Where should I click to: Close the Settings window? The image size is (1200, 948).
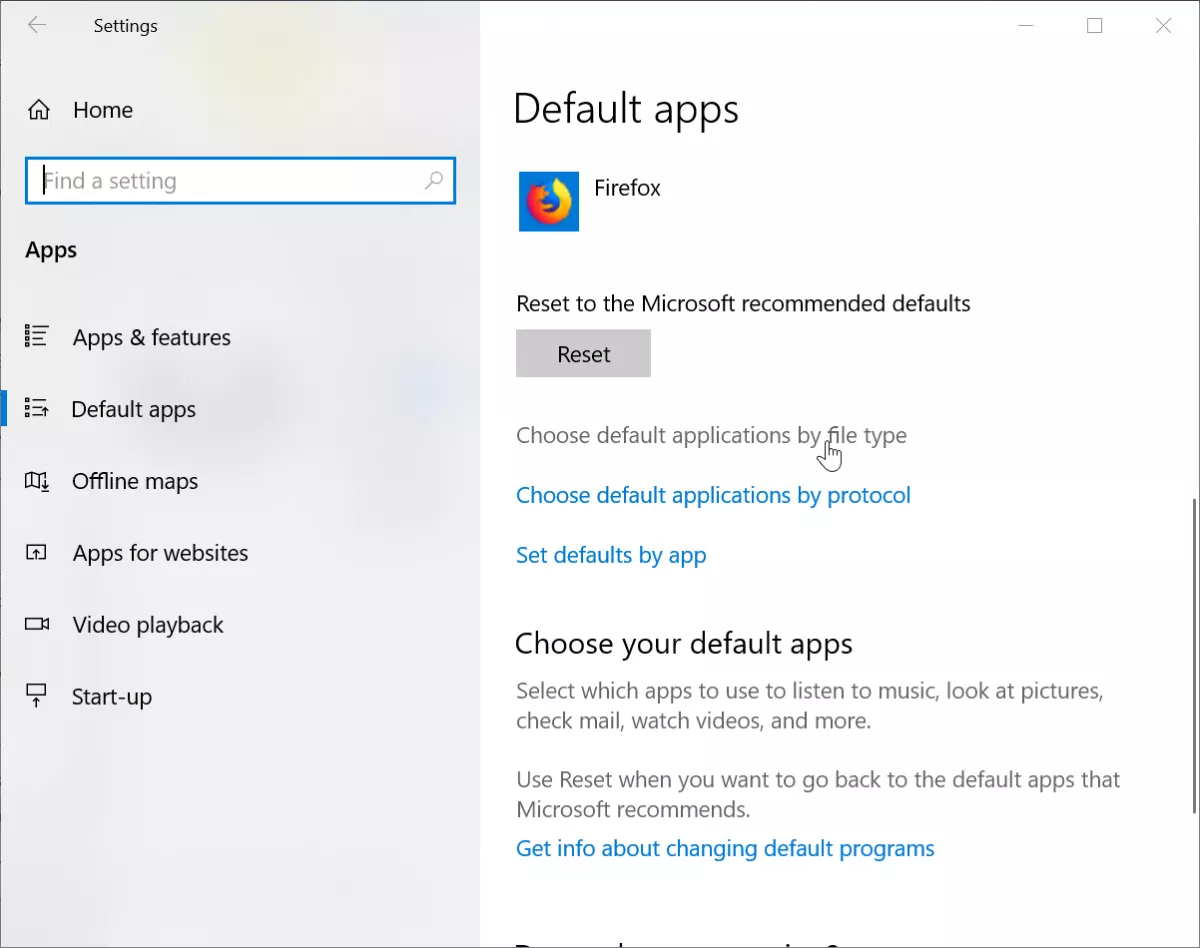1163,26
